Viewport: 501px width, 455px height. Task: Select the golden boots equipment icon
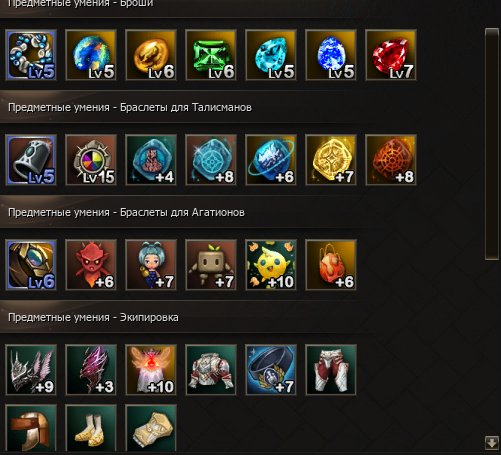91,429
